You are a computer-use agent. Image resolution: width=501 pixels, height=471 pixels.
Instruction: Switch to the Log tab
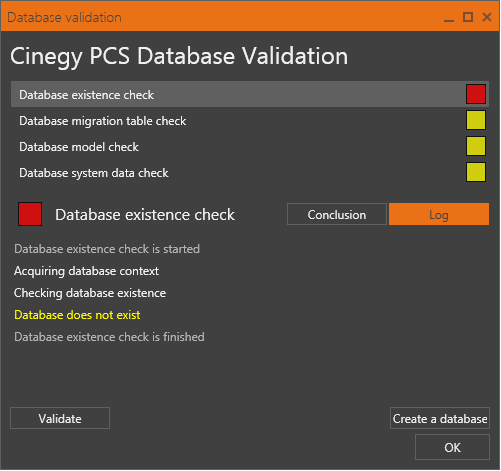(439, 214)
